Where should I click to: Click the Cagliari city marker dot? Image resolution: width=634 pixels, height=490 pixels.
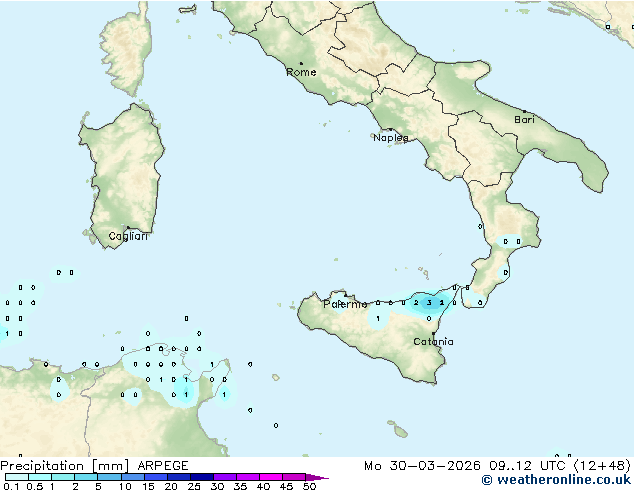(x=128, y=228)
